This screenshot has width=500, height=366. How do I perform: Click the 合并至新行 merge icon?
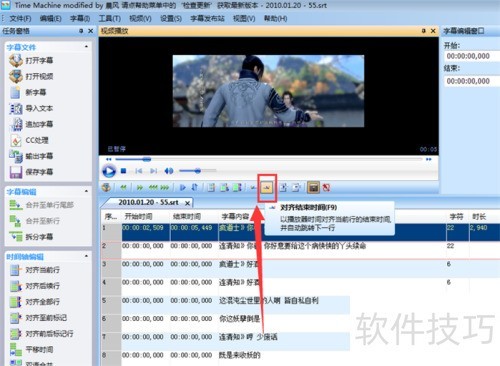(x=16, y=221)
